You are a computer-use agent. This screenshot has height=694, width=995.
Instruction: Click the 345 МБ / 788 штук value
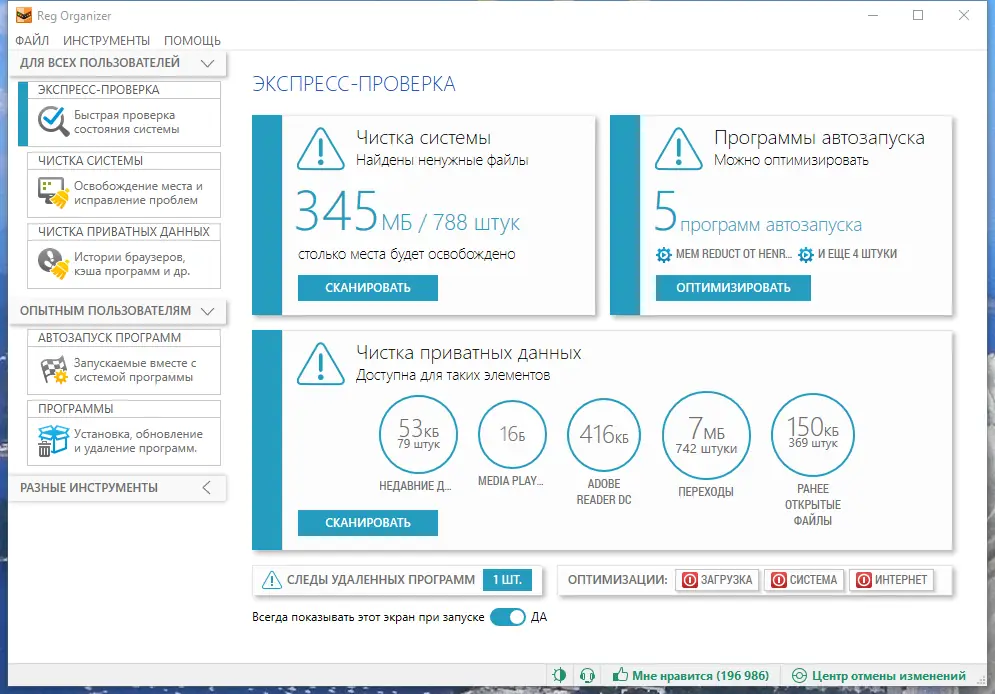[408, 212]
